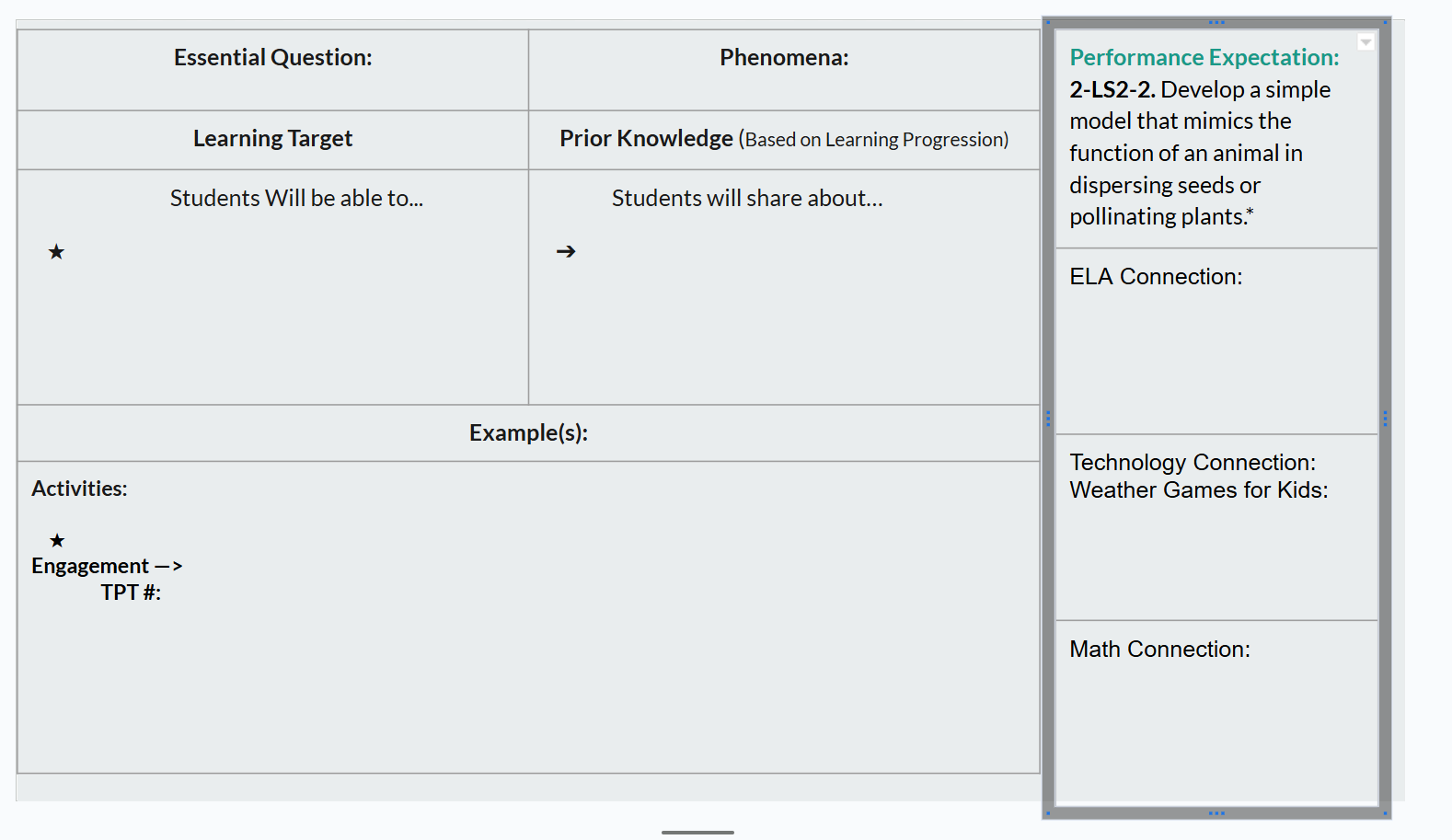This screenshot has width=1452, height=840.
Task: Click the arrow bullet under Prior Knowledge
Action: coord(566,251)
